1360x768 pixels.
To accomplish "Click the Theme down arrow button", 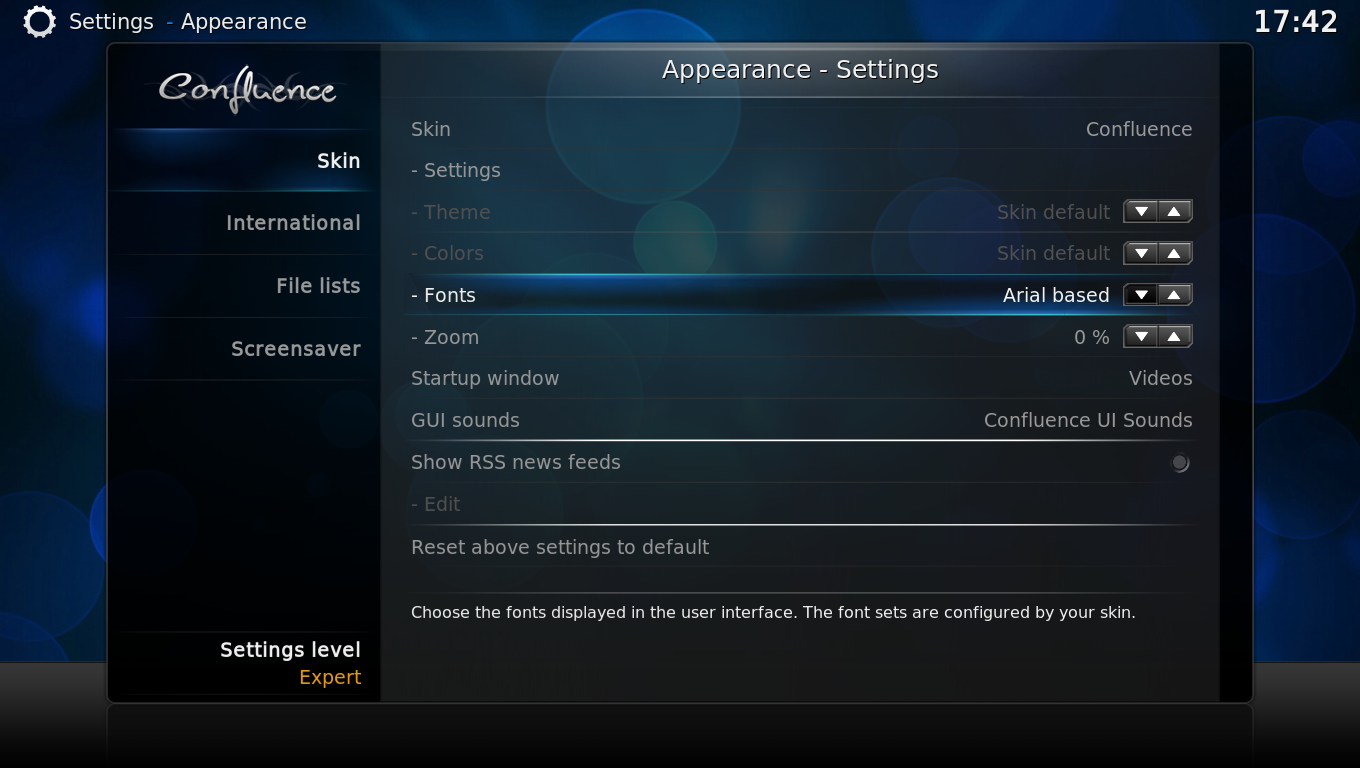I will click(x=1141, y=212).
